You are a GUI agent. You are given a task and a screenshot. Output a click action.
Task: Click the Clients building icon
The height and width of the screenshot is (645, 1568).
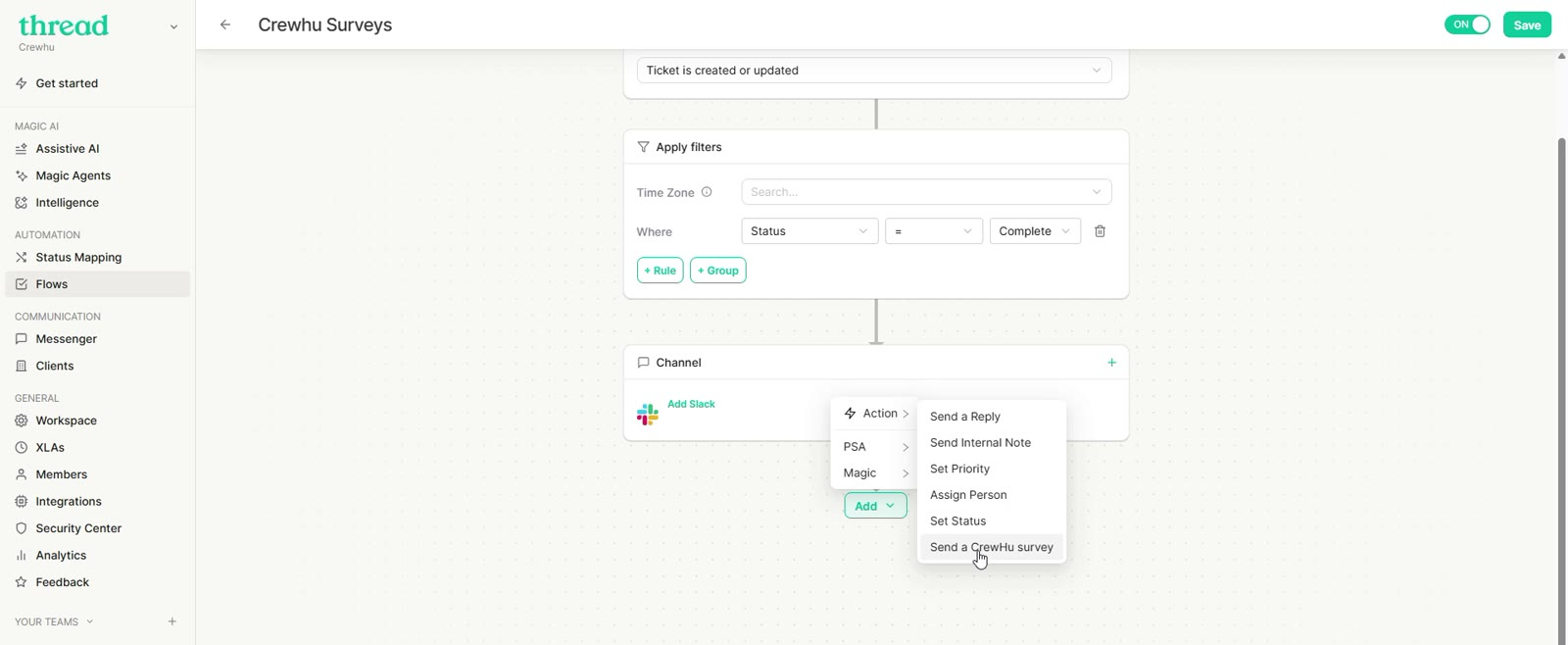click(22, 366)
